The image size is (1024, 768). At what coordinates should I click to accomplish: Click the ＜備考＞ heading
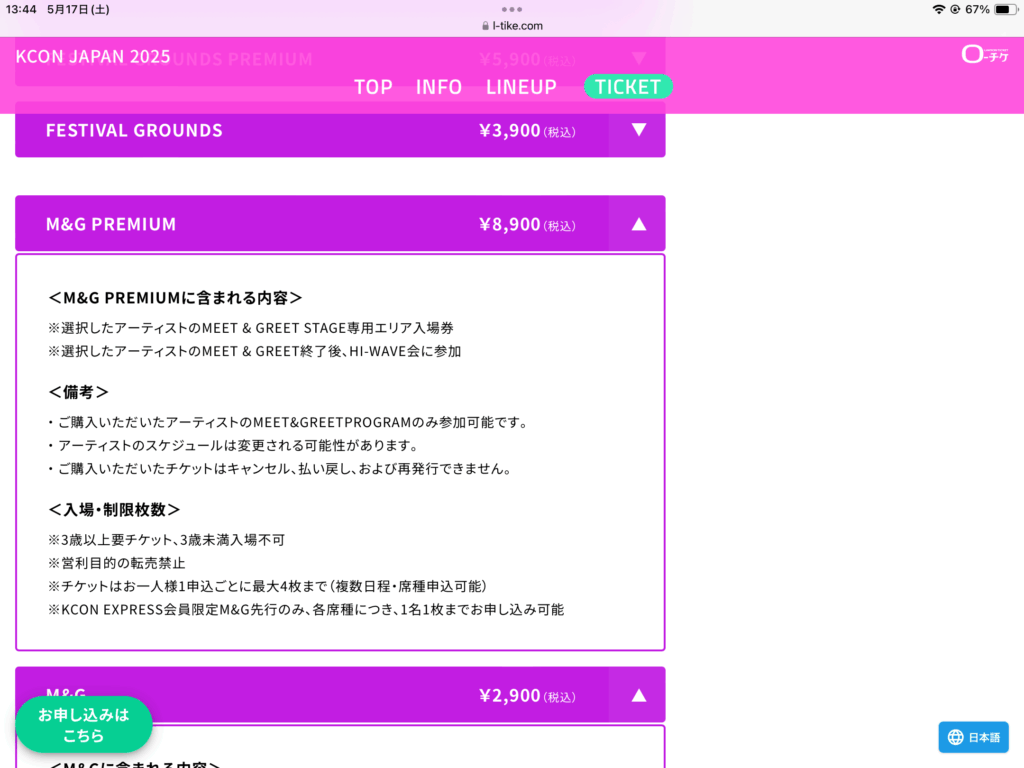coord(78,392)
